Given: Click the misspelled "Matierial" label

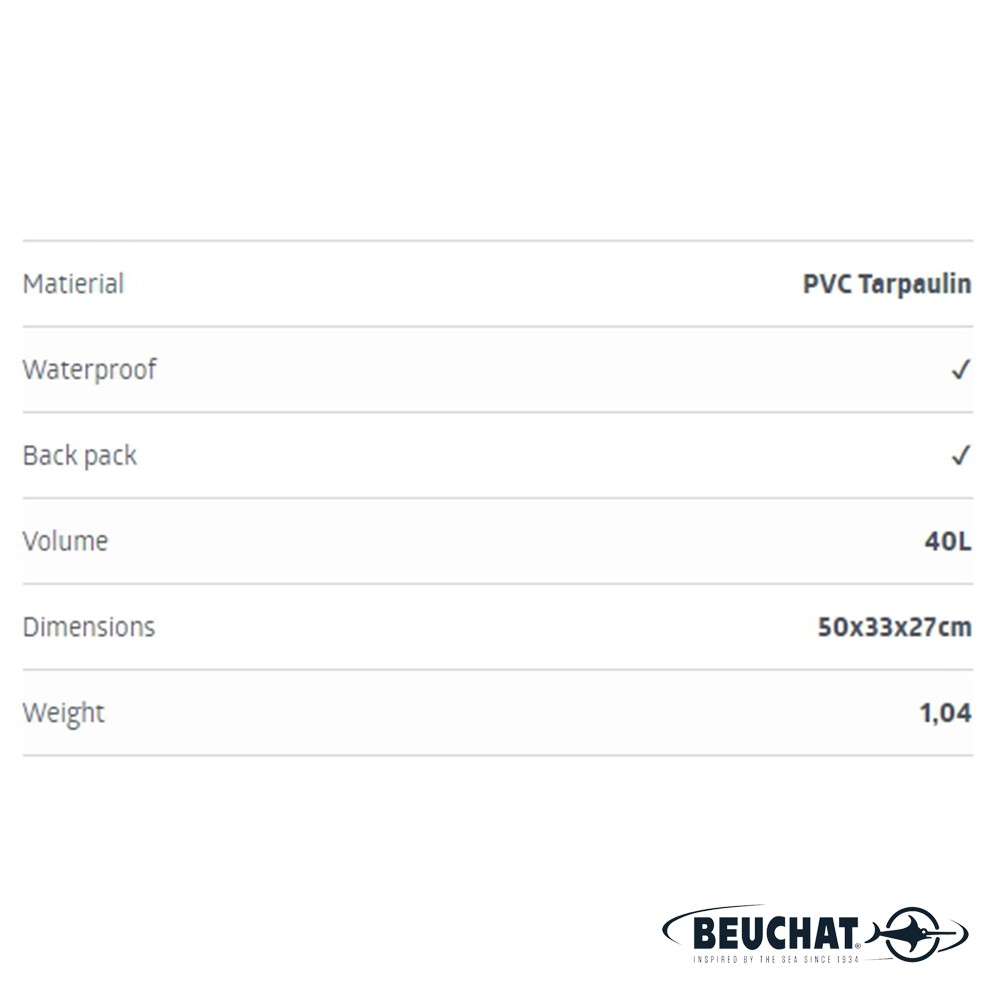Looking at the screenshot, I should point(73,284).
